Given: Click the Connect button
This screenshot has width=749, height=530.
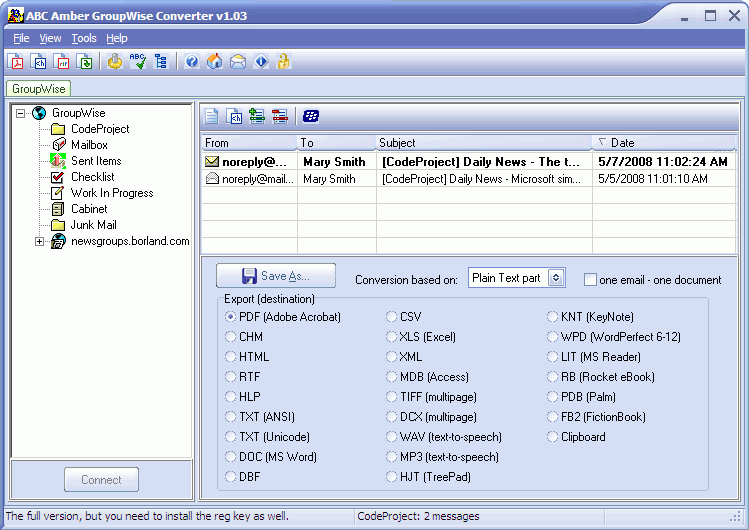Looking at the screenshot, I should click(x=101, y=479).
